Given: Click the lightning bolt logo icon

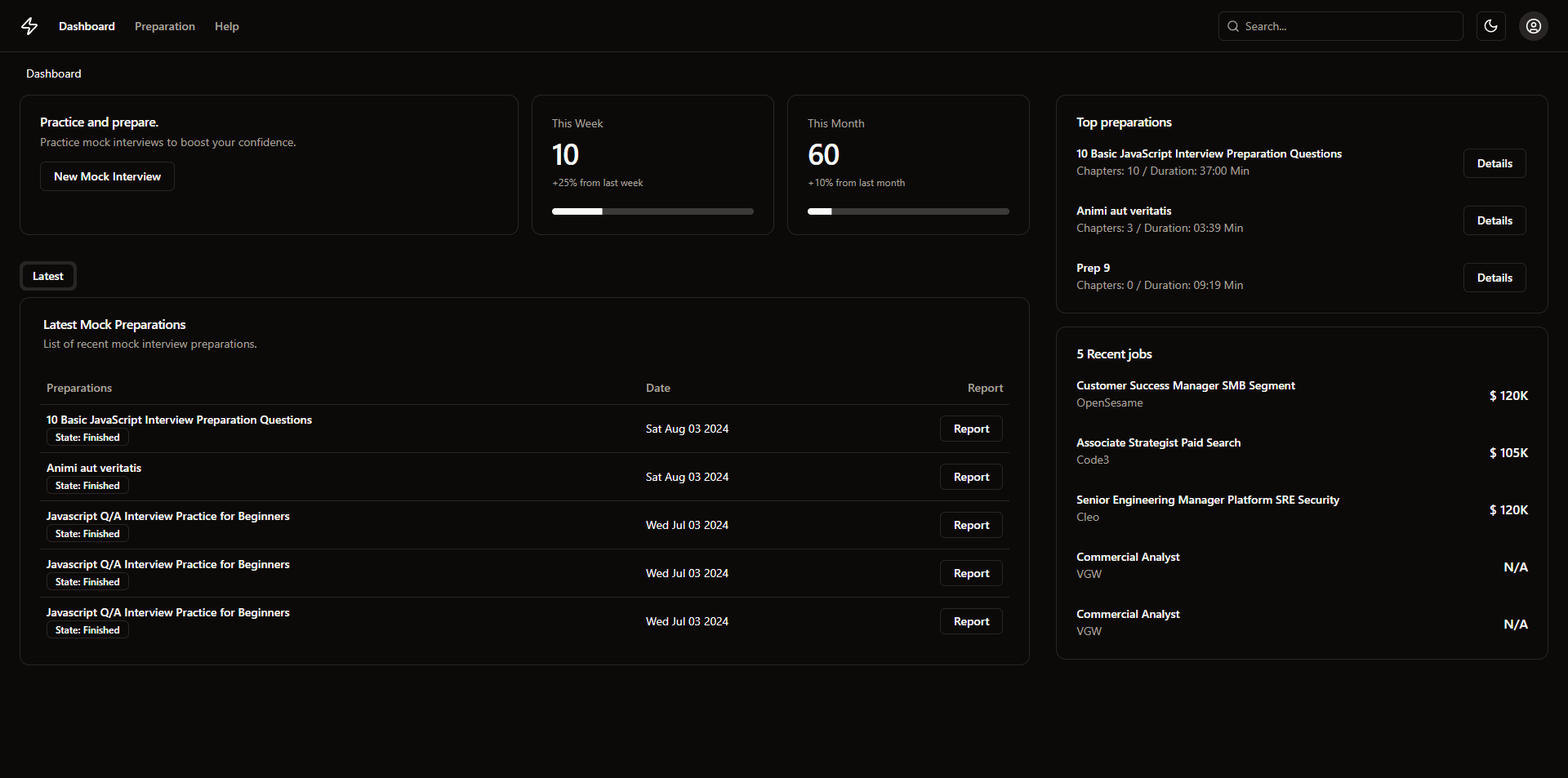Looking at the screenshot, I should coord(29,26).
